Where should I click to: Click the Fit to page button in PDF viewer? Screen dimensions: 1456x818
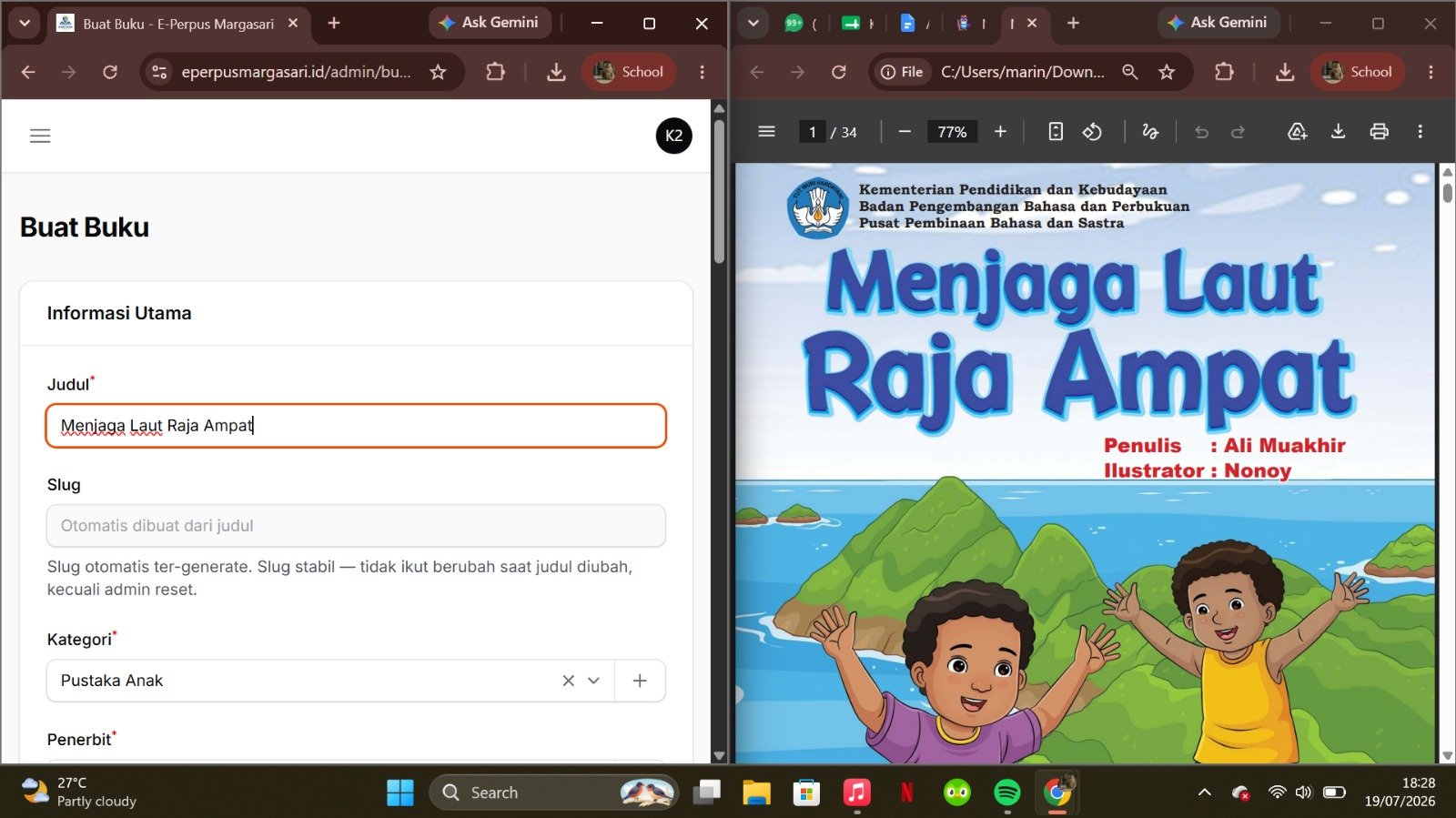pos(1056,132)
